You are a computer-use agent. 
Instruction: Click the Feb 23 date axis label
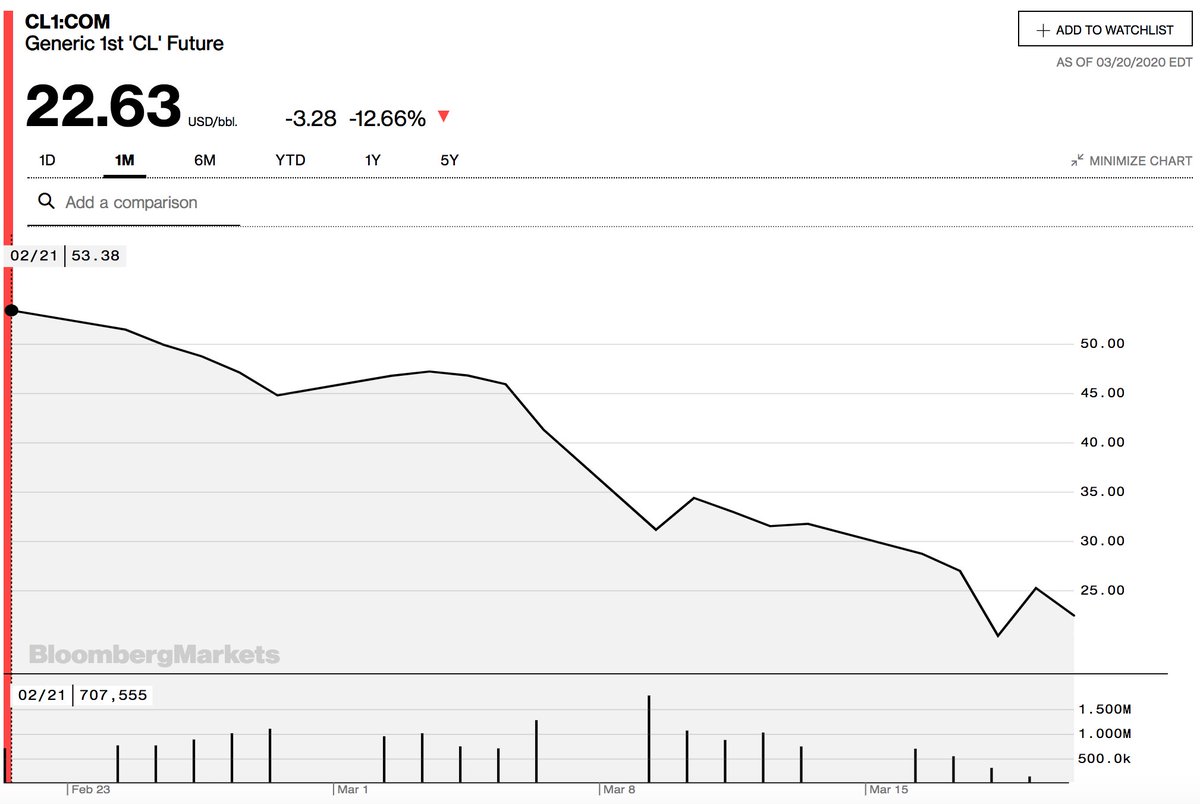[87, 790]
